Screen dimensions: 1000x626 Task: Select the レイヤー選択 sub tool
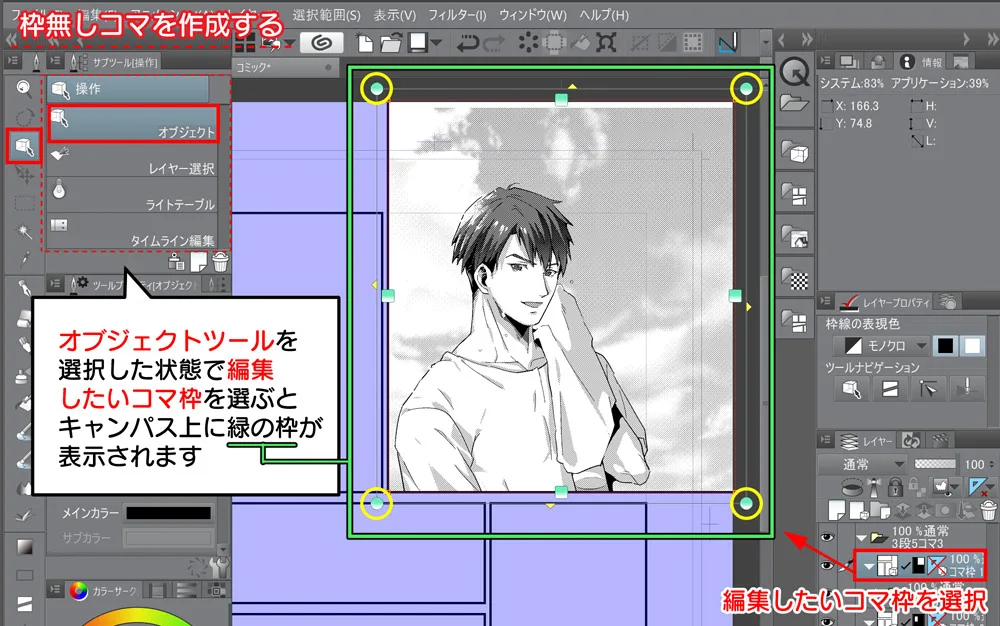tap(133, 160)
